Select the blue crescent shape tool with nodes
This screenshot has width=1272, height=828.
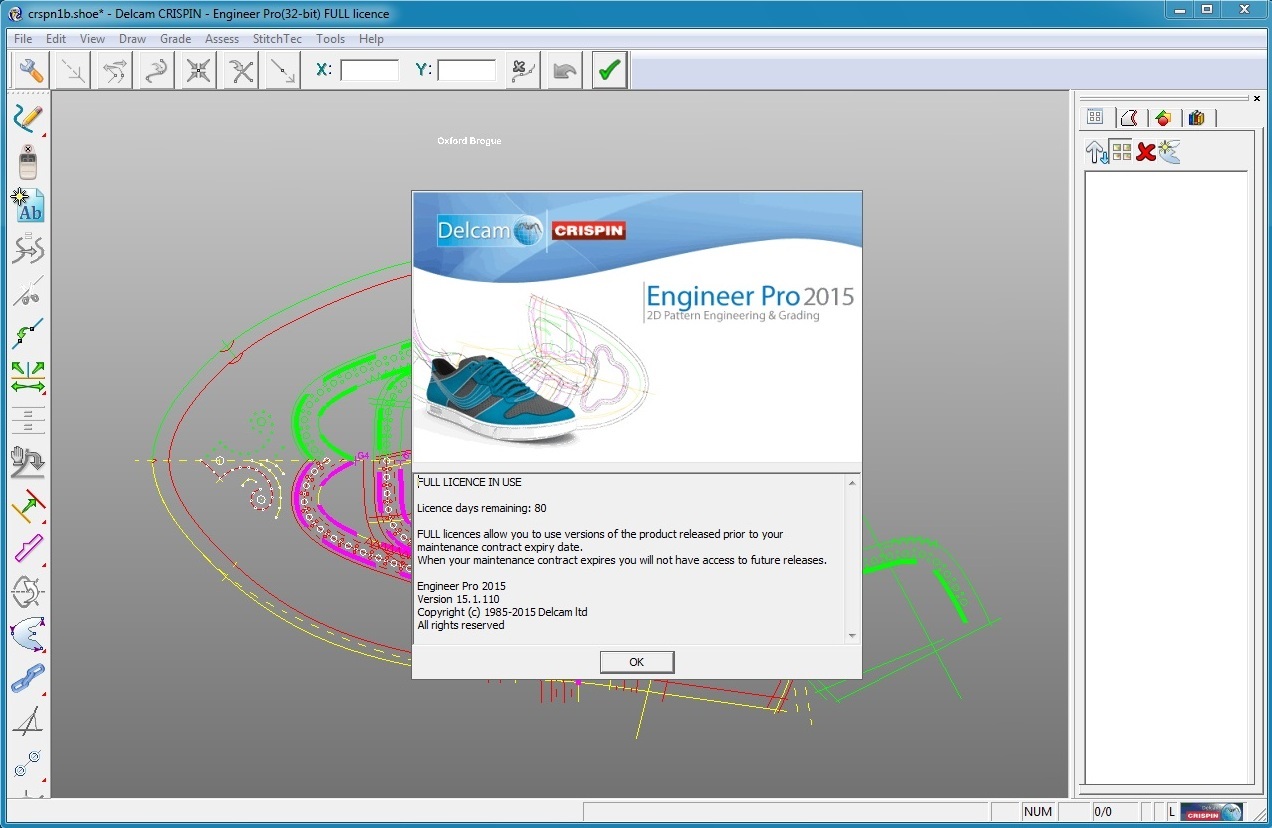pyautogui.click(x=28, y=635)
